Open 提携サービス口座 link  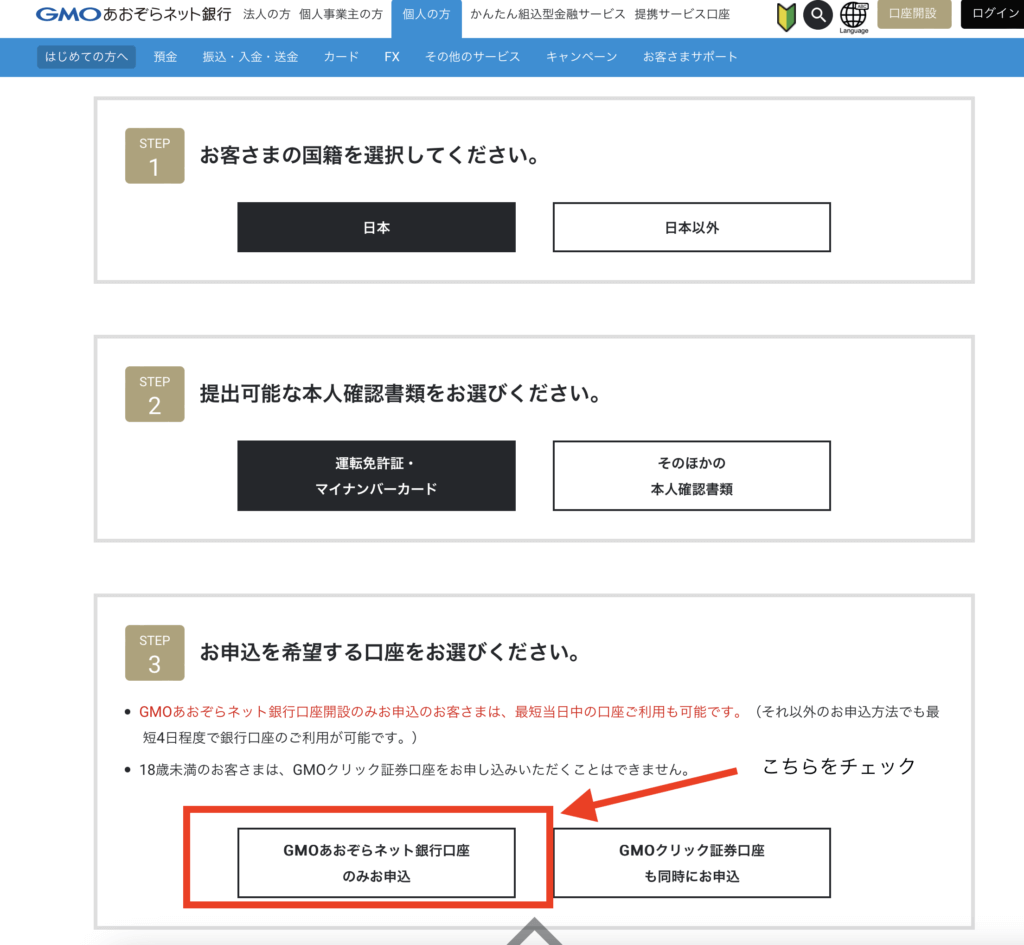[682, 14]
